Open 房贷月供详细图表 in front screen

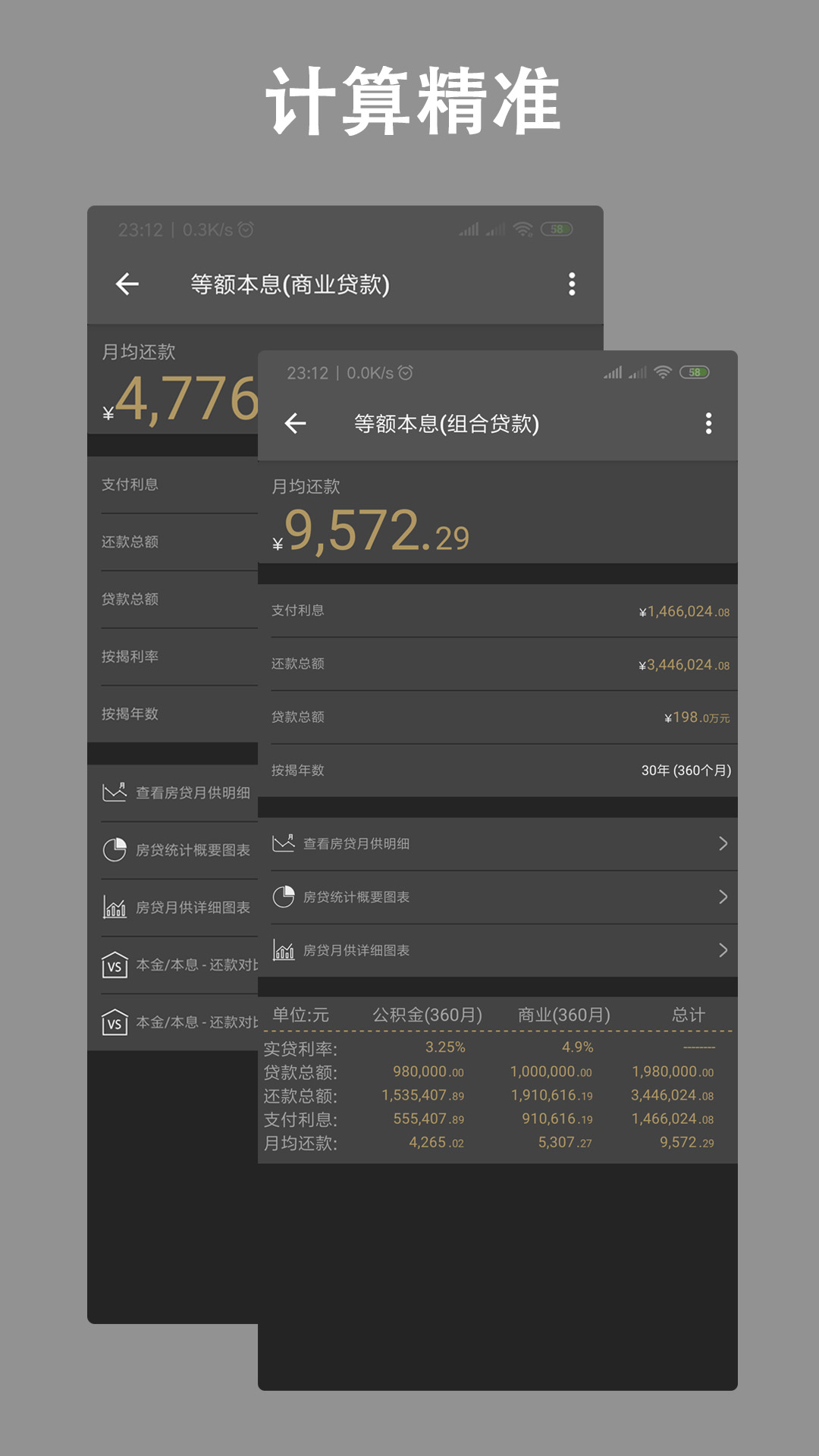pyautogui.click(x=497, y=950)
